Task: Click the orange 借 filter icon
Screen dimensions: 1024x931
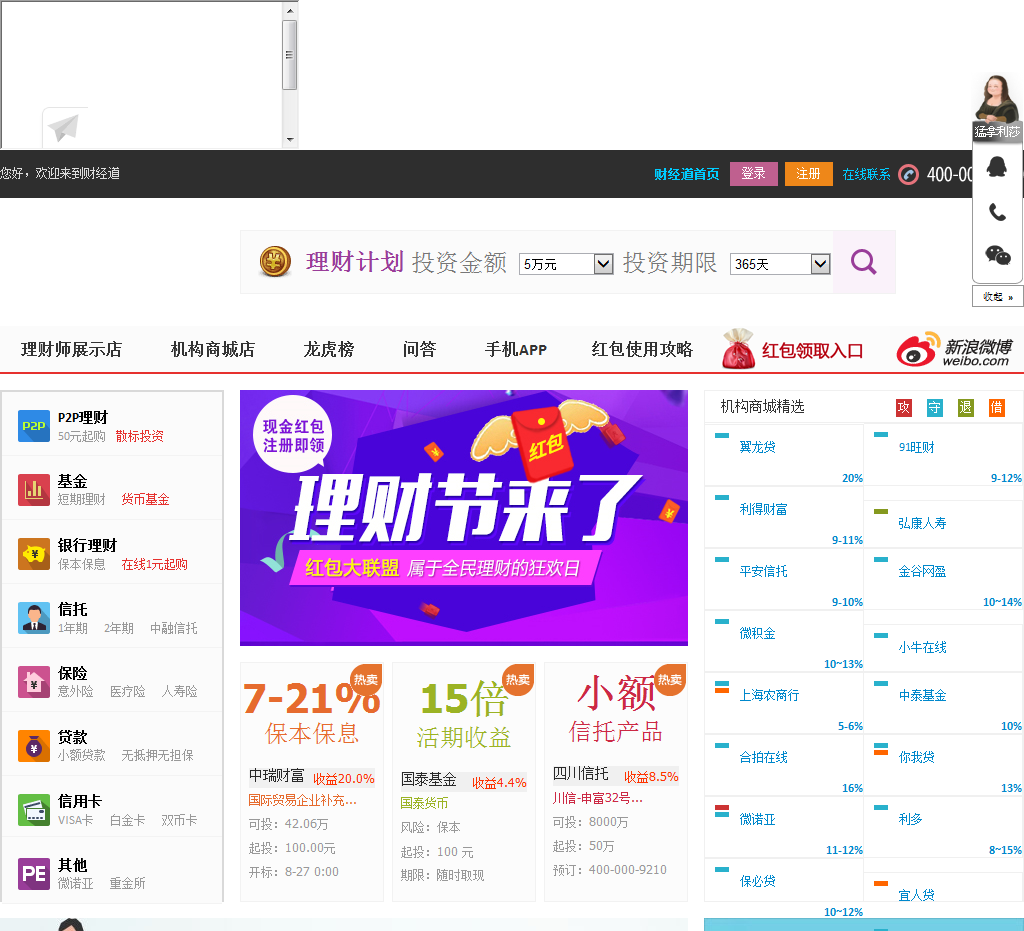Action: pyautogui.click(x=997, y=408)
